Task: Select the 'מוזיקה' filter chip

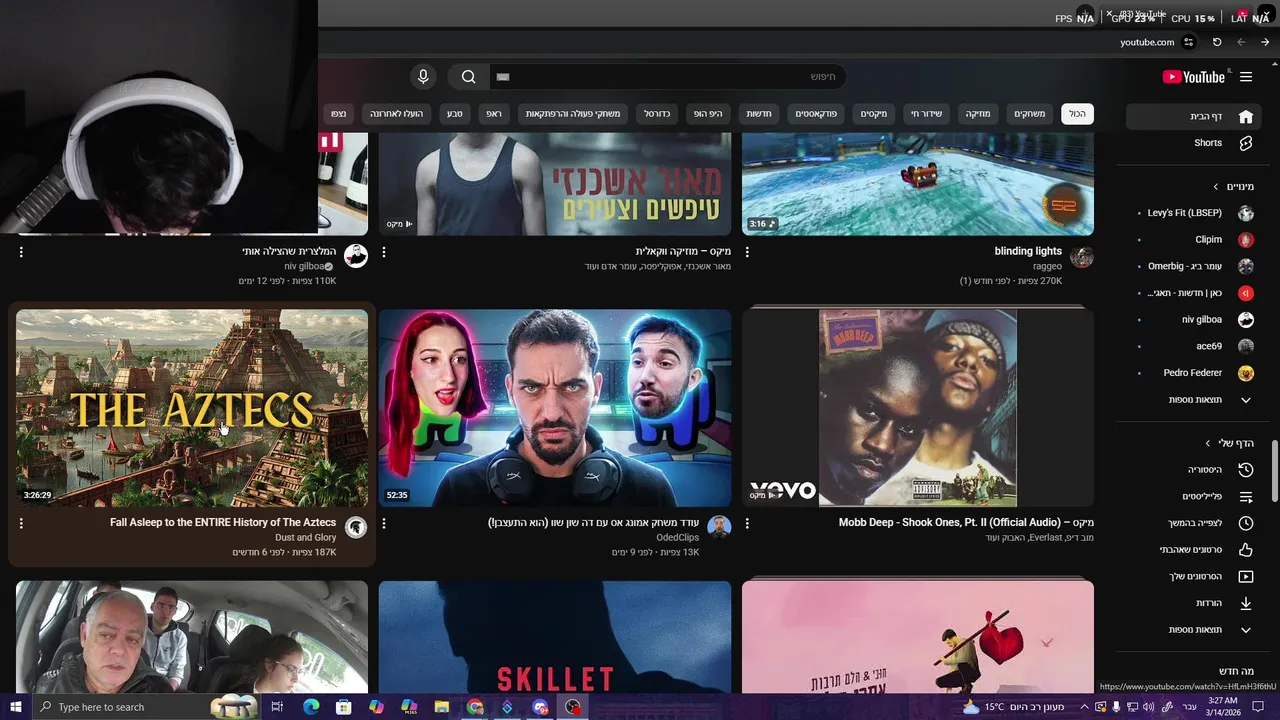Action: point(977,114)
